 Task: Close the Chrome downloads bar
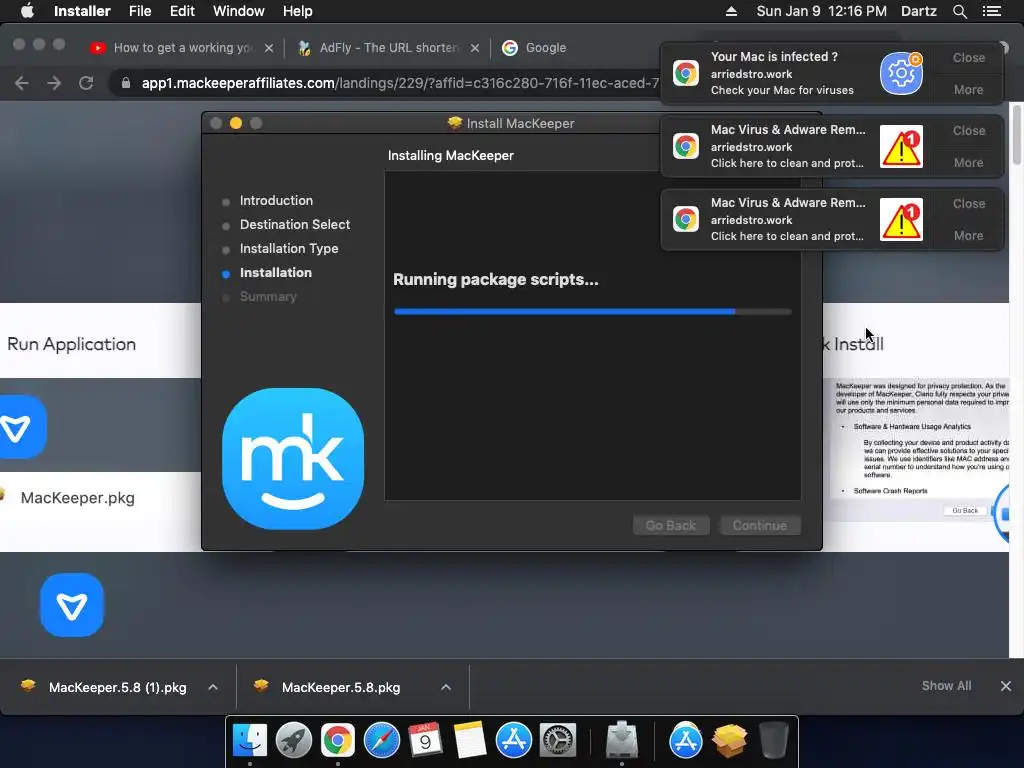click(1006, 686)
